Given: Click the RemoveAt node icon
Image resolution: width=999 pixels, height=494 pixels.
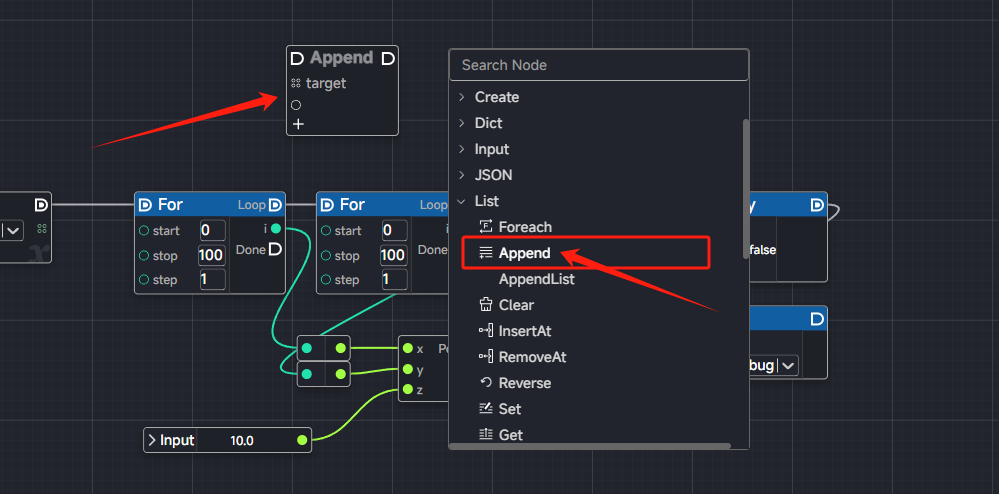Looking at the screenshot, I should (x=486, y=357).
